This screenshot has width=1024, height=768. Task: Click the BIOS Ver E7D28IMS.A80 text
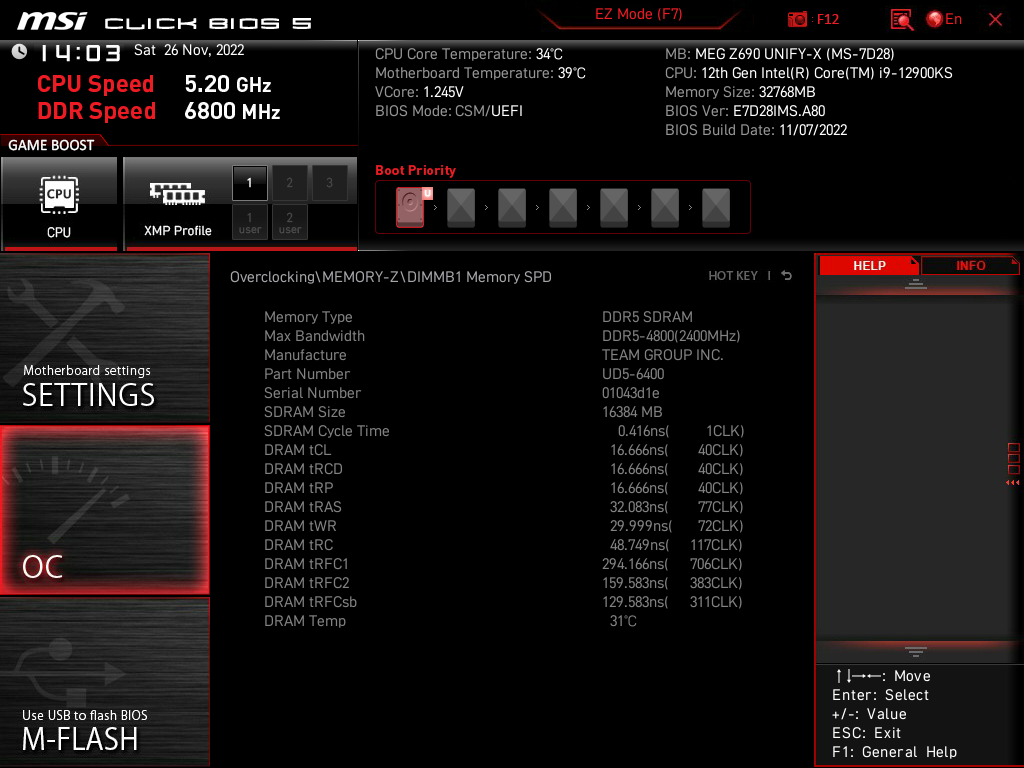coord(745,111)
